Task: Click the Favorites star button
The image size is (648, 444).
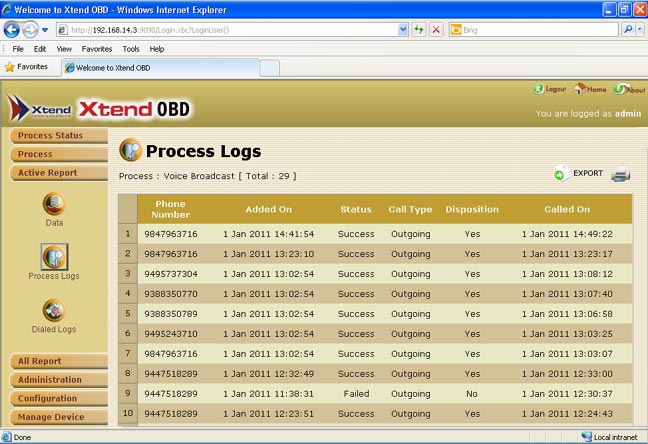Action: pyautogui.click(x=26, y=67)
